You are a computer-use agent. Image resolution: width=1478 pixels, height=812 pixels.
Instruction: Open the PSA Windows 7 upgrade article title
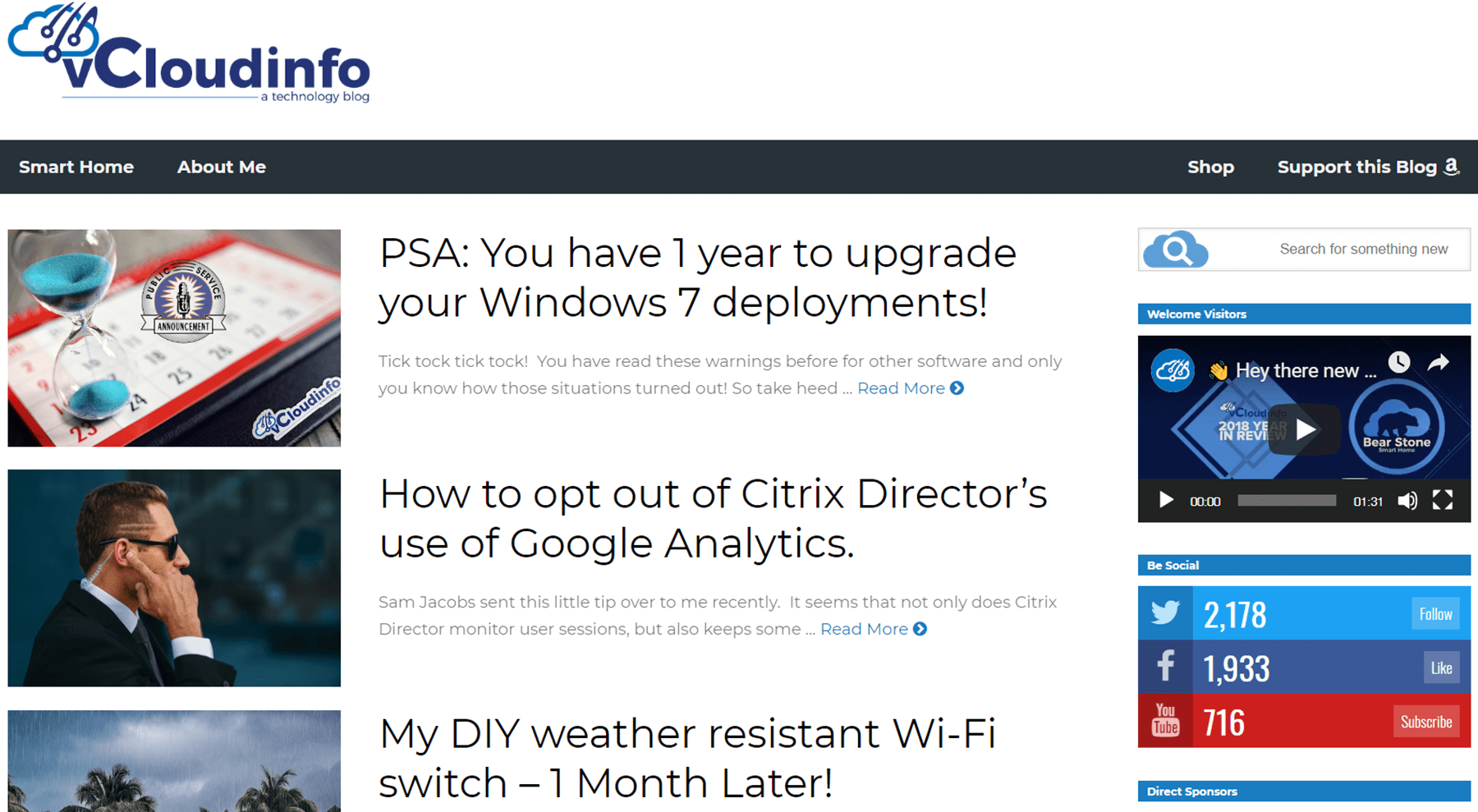click(x=698, y=278)
